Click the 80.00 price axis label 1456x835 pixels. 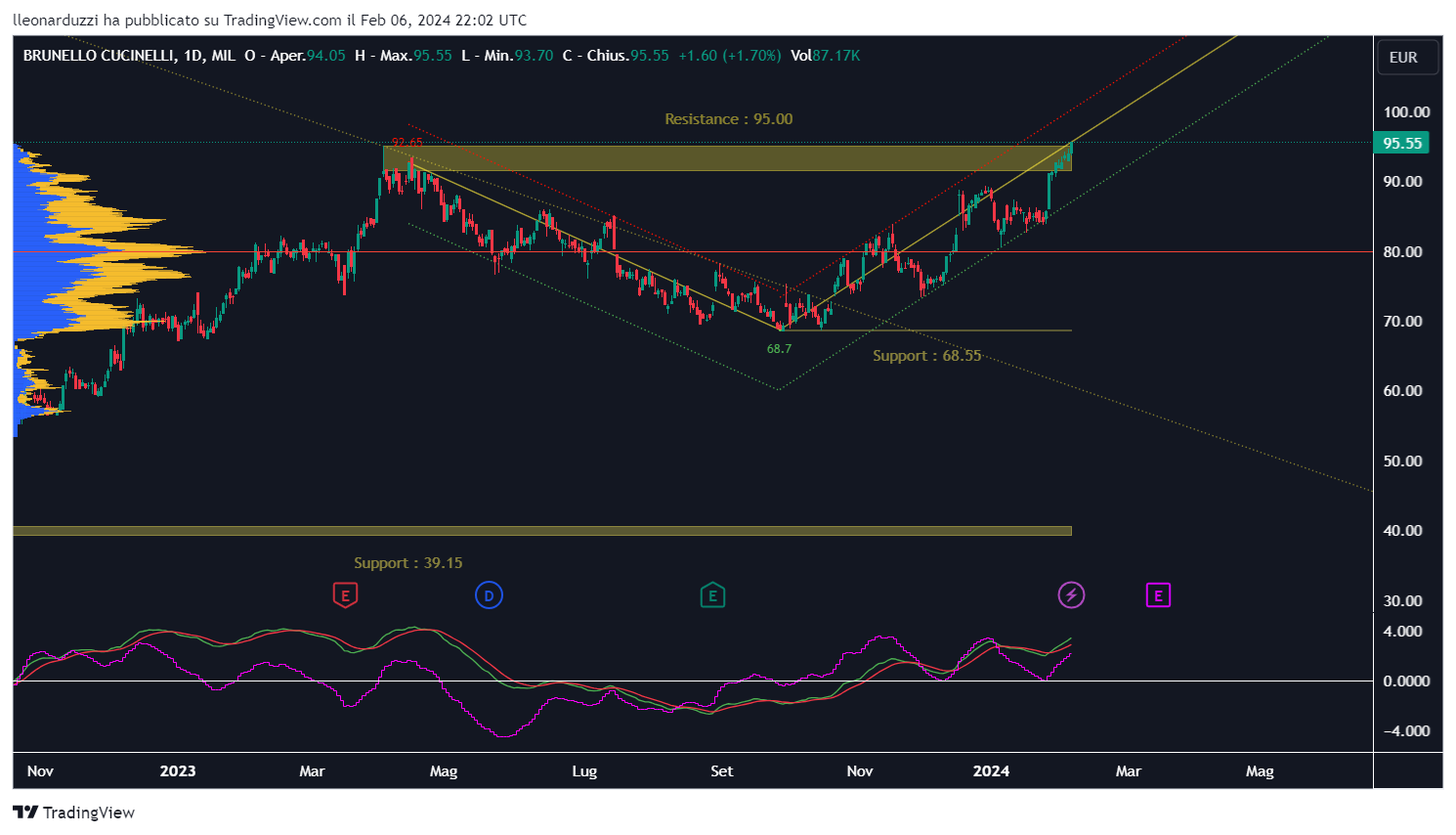click(1402, 252)
